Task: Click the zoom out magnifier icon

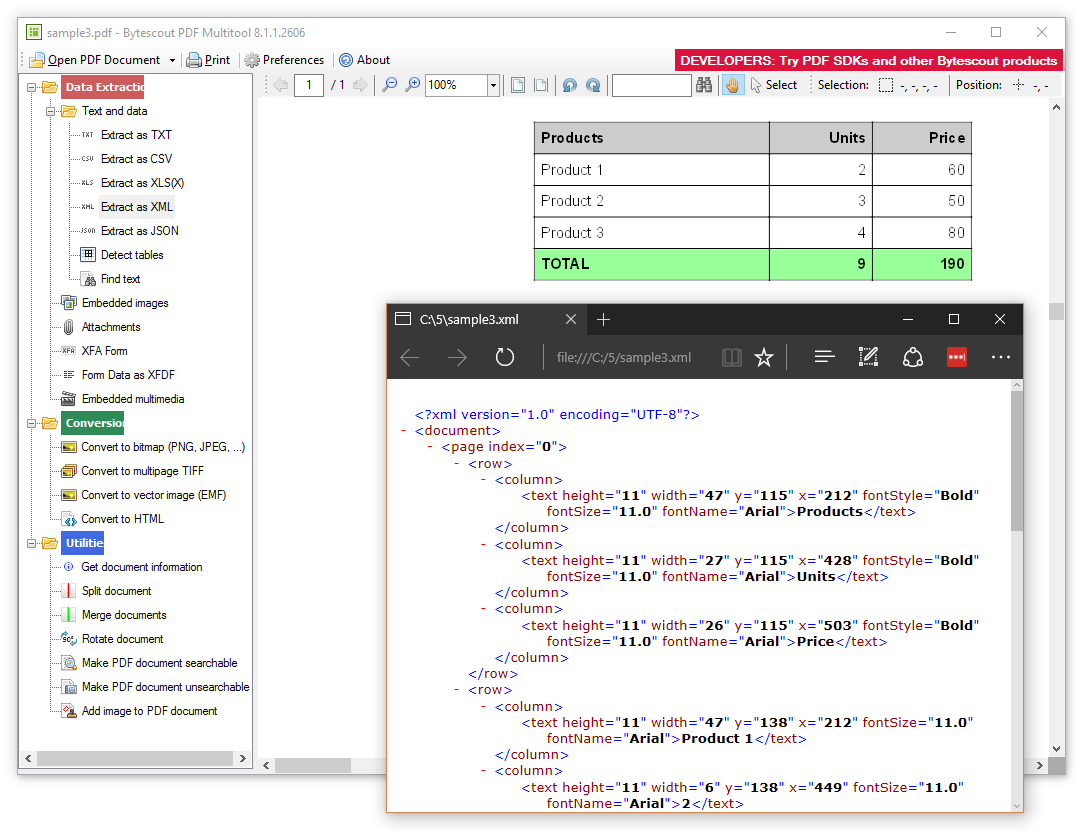Action: click(390, 86)
